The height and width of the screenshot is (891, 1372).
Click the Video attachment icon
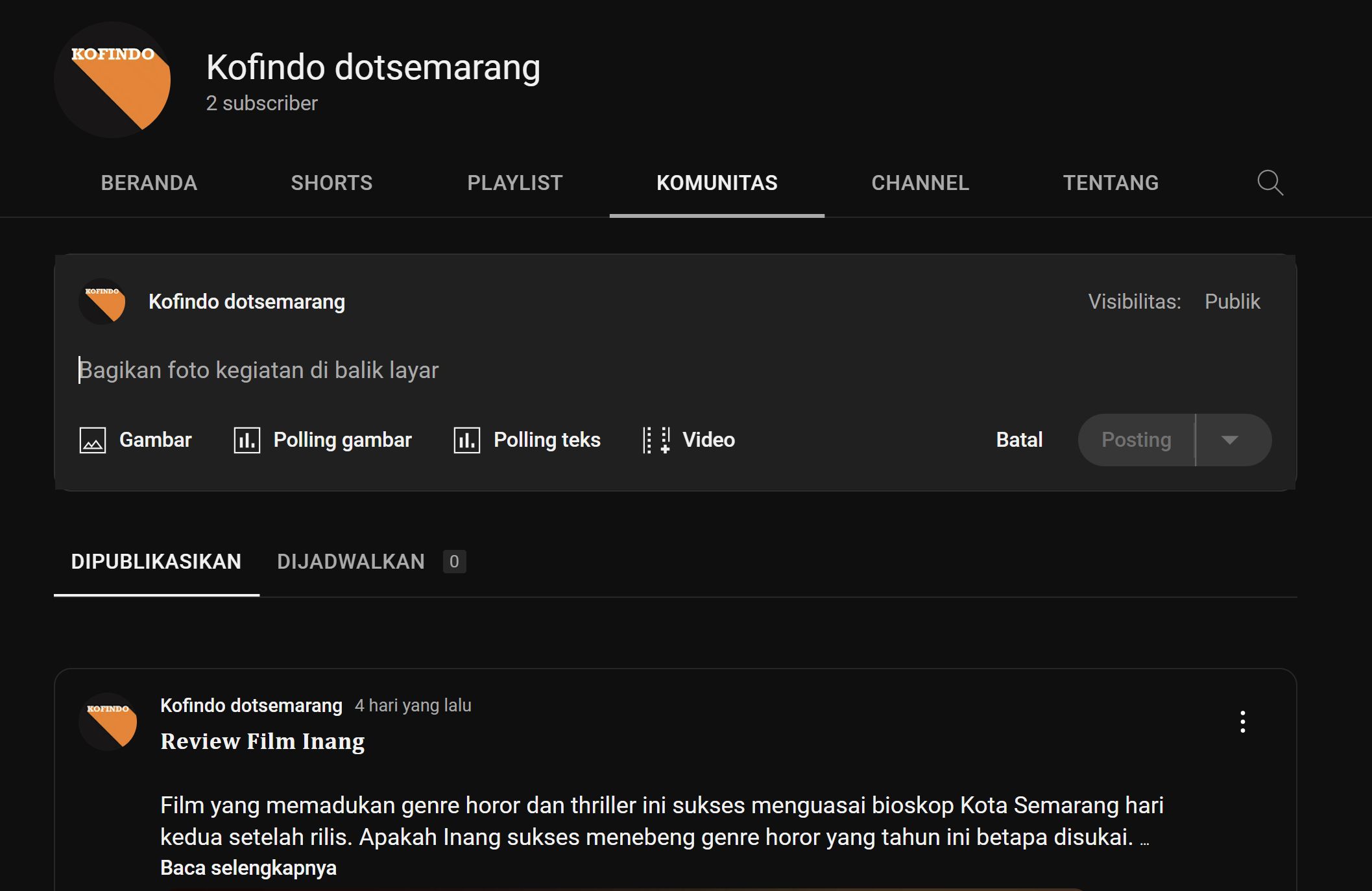tap(656, 440)
